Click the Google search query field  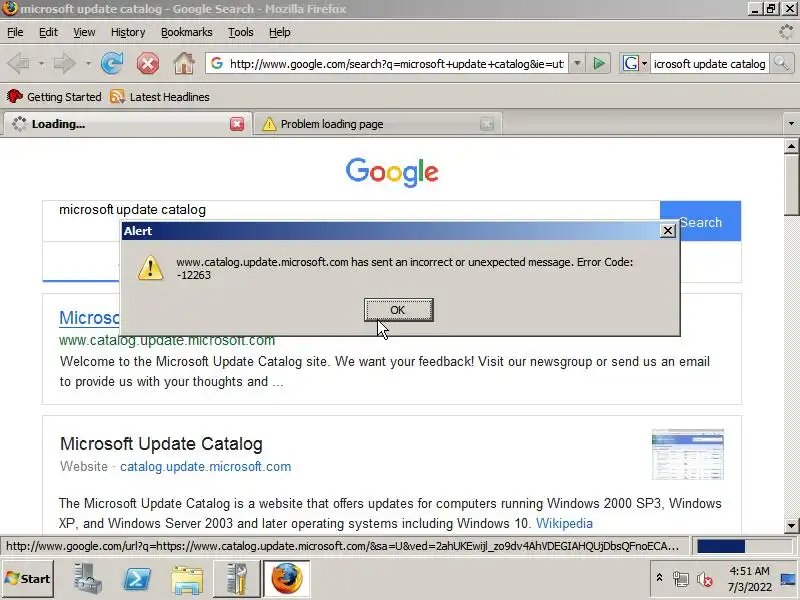(x=351, y=210)
